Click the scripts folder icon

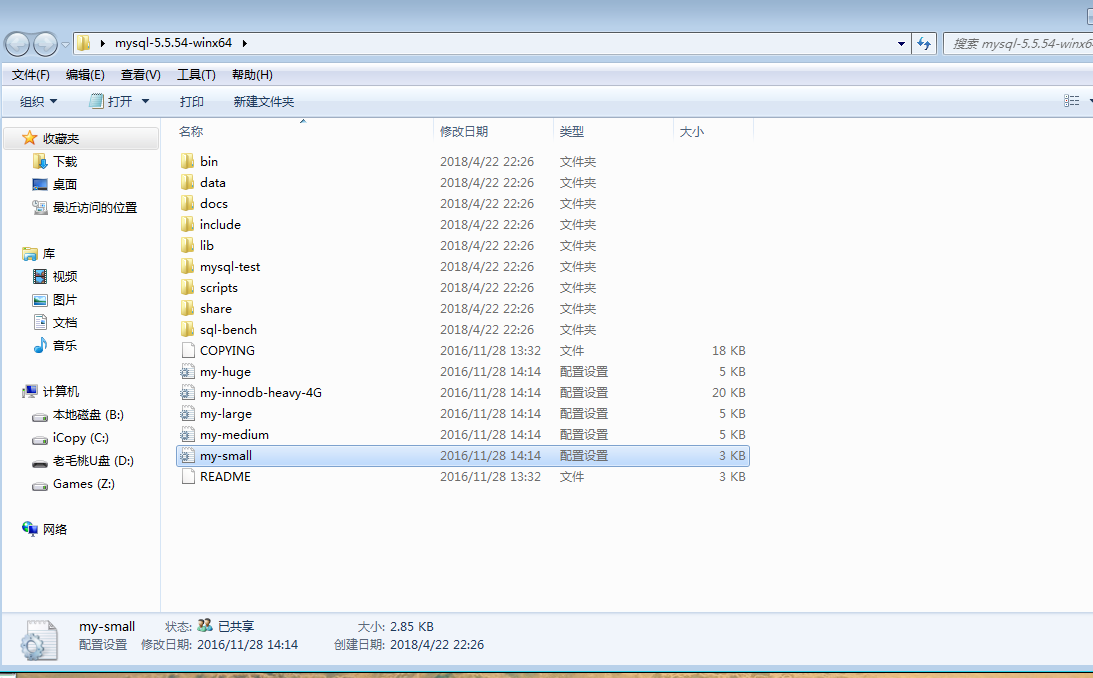[x=188, y=287]
